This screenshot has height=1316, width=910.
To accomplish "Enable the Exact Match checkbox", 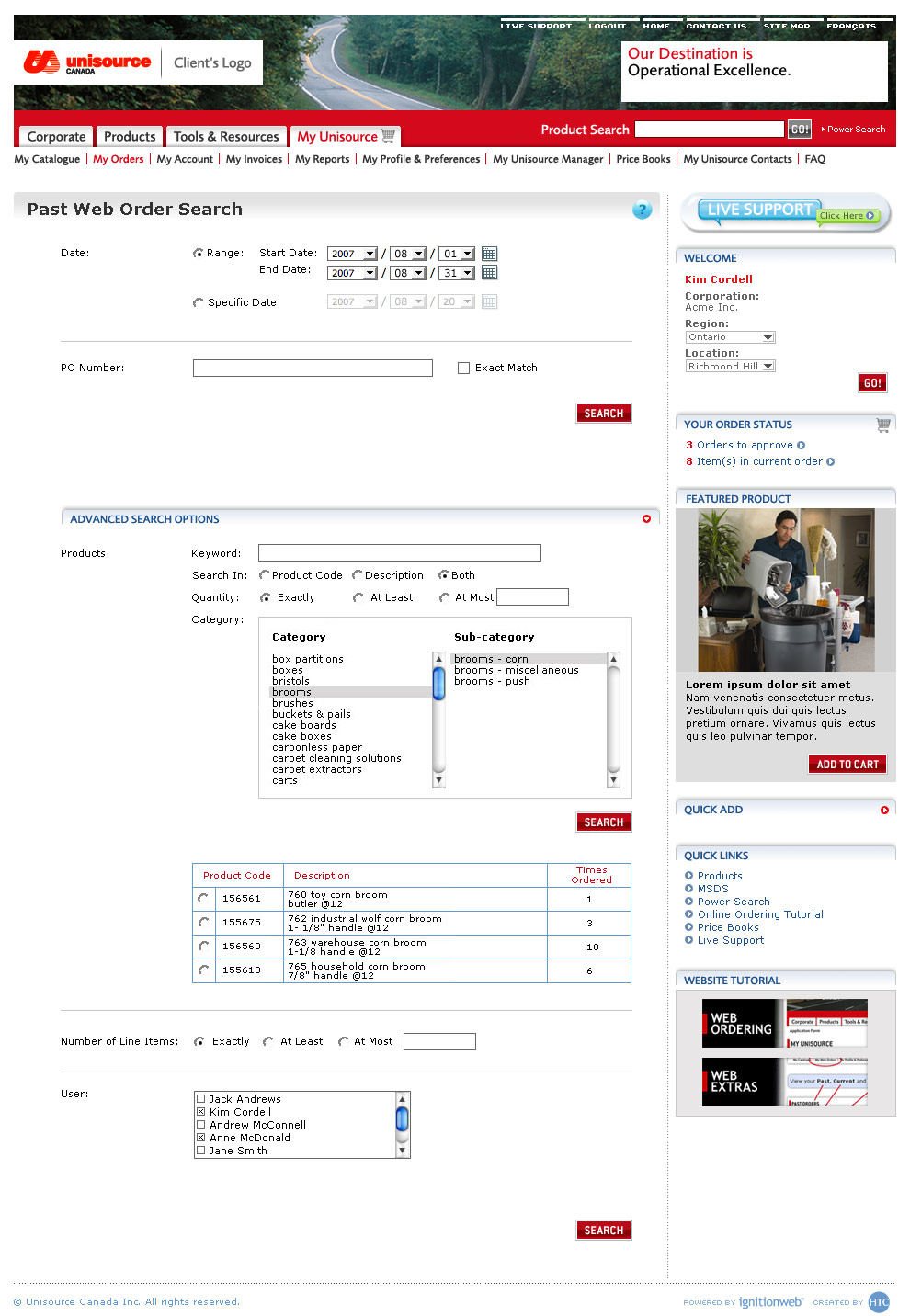I will (463, 368).
